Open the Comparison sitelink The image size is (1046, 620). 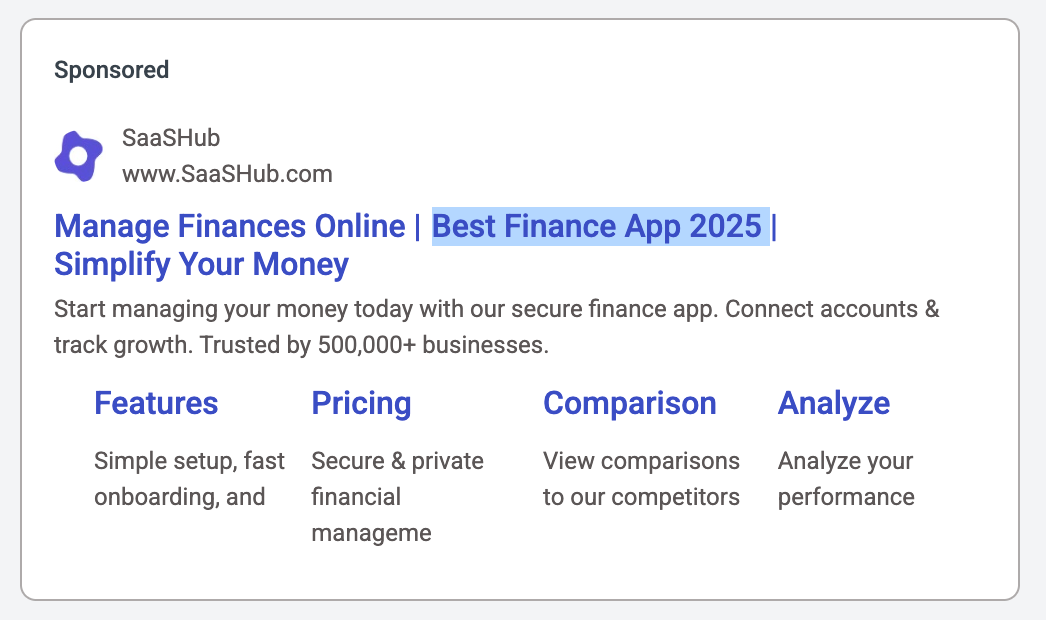(630, 403)
